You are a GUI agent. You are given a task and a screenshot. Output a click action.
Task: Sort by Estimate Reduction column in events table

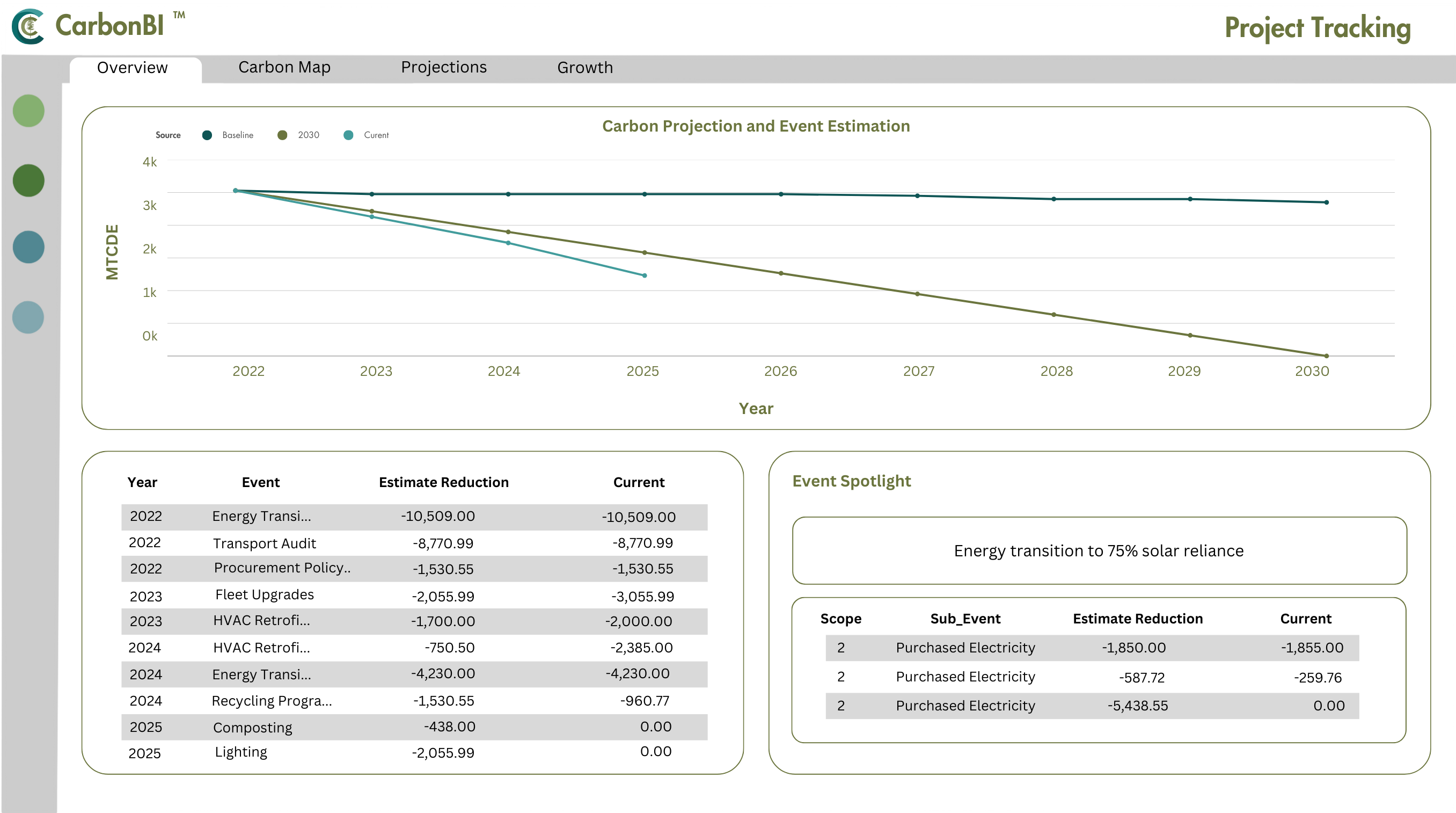tap(444, 482)
